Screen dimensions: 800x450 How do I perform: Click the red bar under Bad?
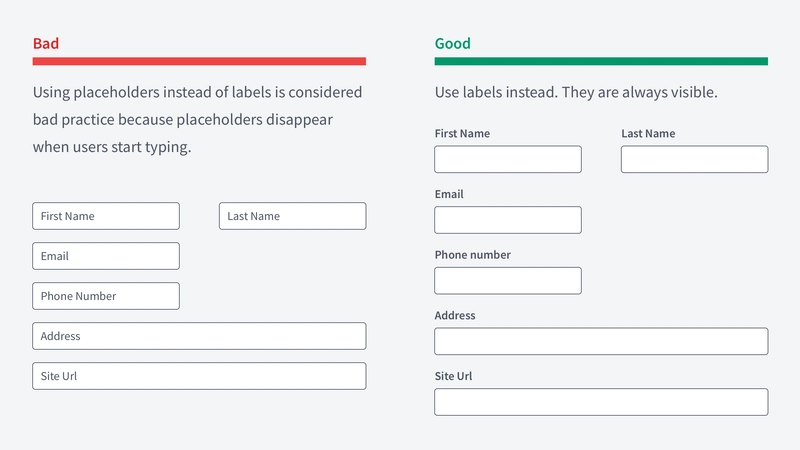[199, 61]
